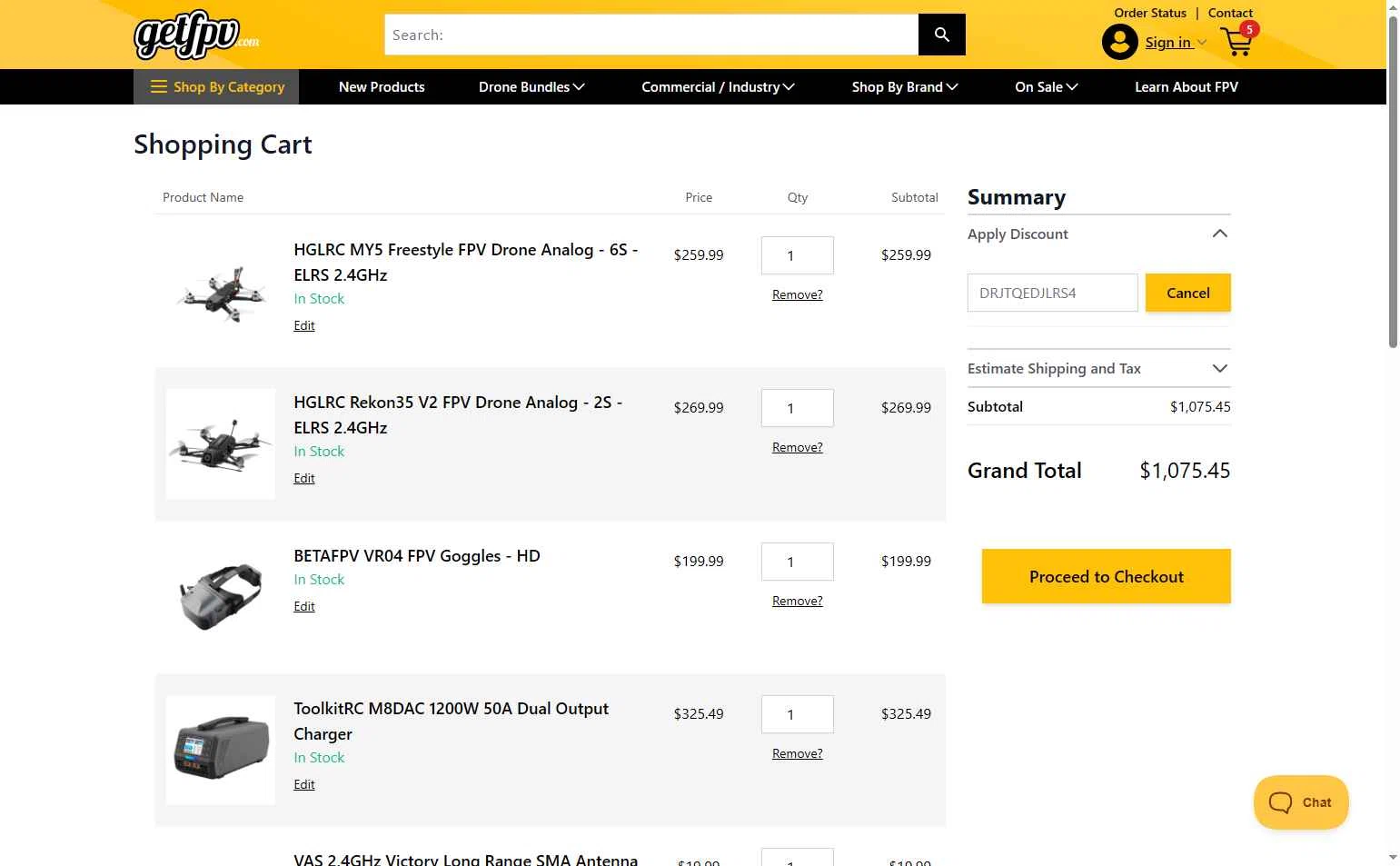Collapse the Apply Discount section
1400x866 pixels.
pos(1098,234)
